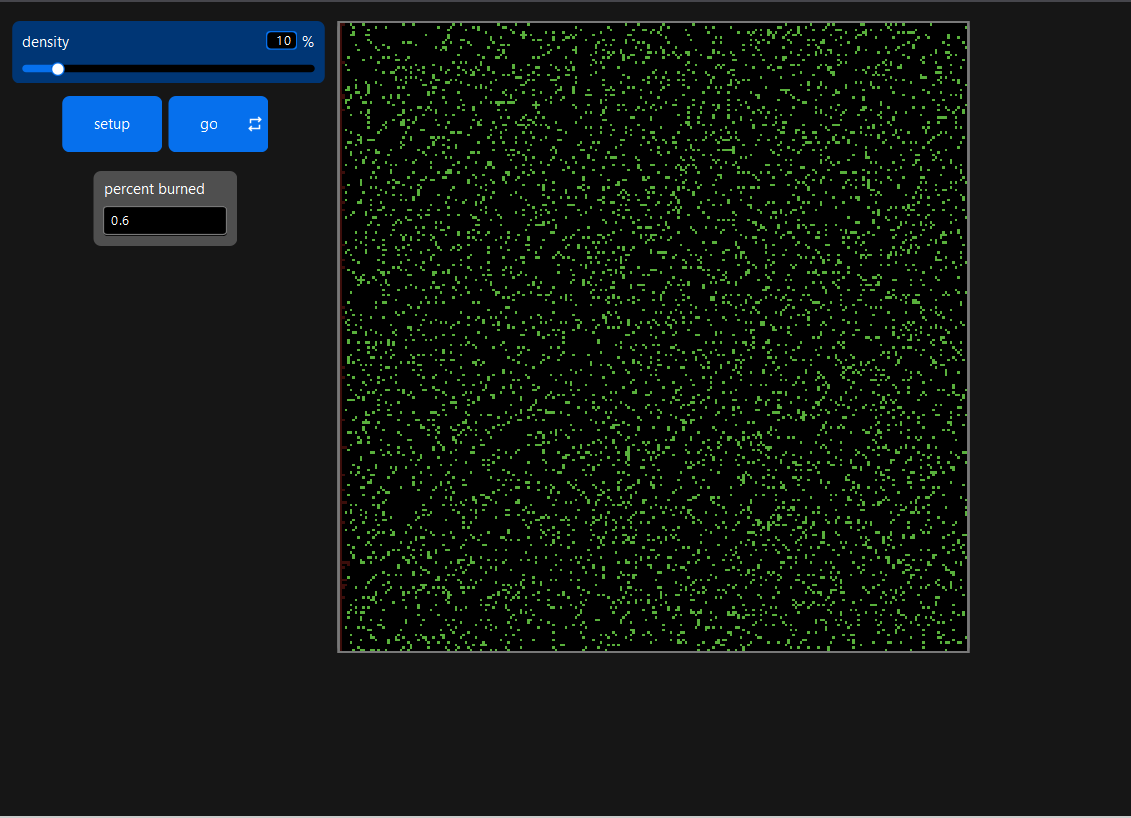
Task: Click the percent burned field showing 0.6
Action: pos(165,220)
